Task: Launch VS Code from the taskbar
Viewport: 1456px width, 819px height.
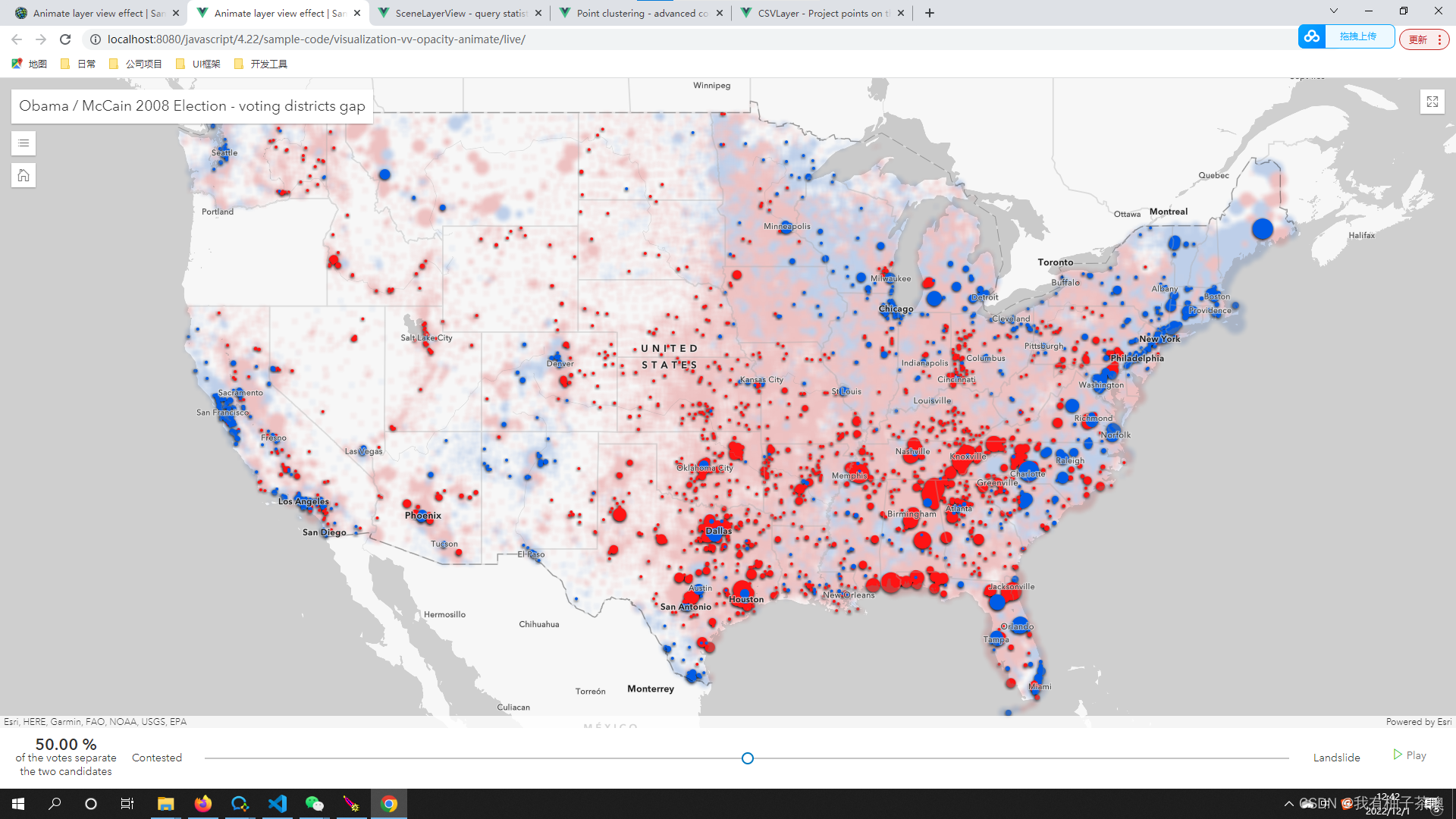Action: (277, 803)
